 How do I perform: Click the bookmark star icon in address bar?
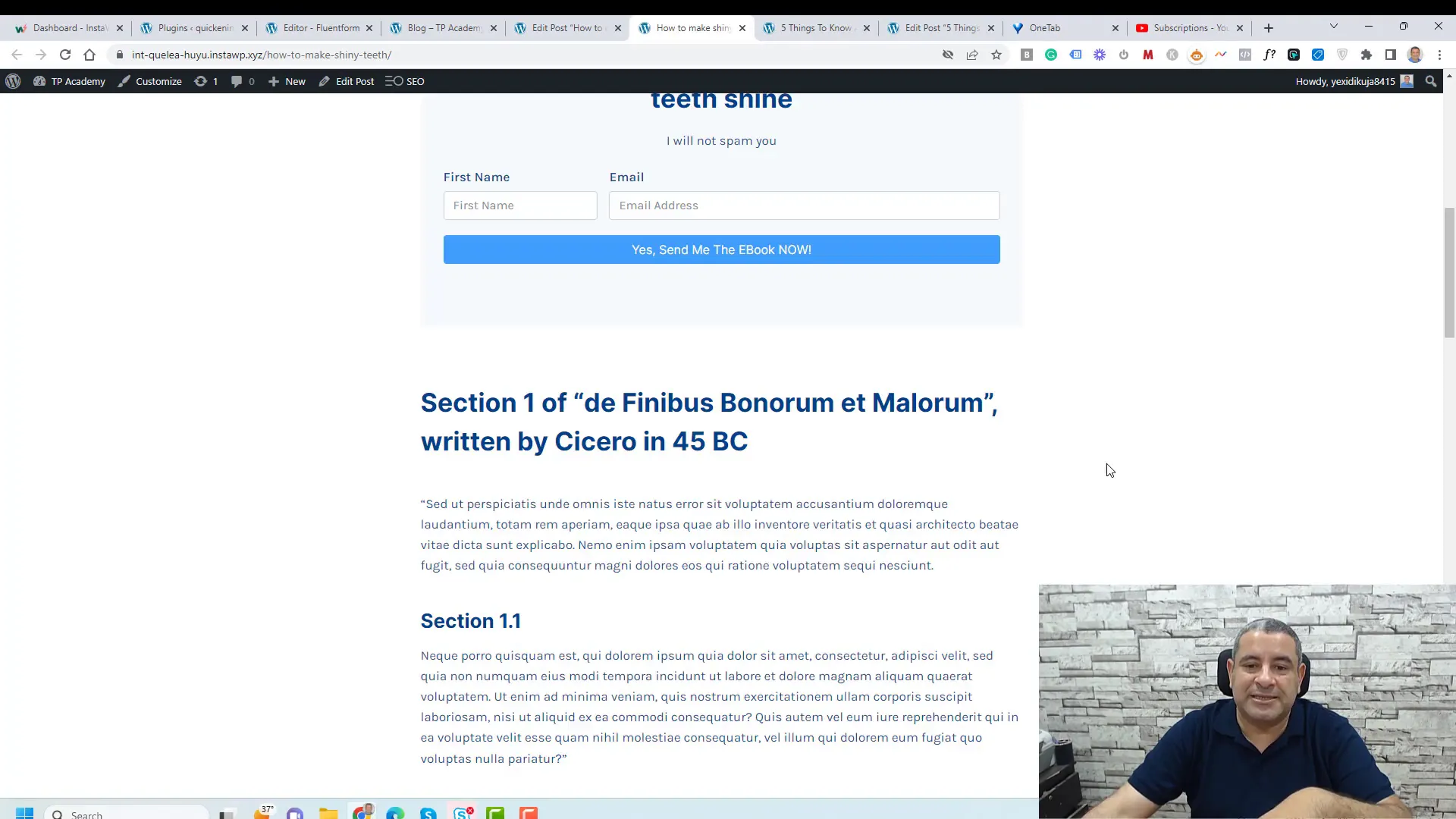(996, 55)
